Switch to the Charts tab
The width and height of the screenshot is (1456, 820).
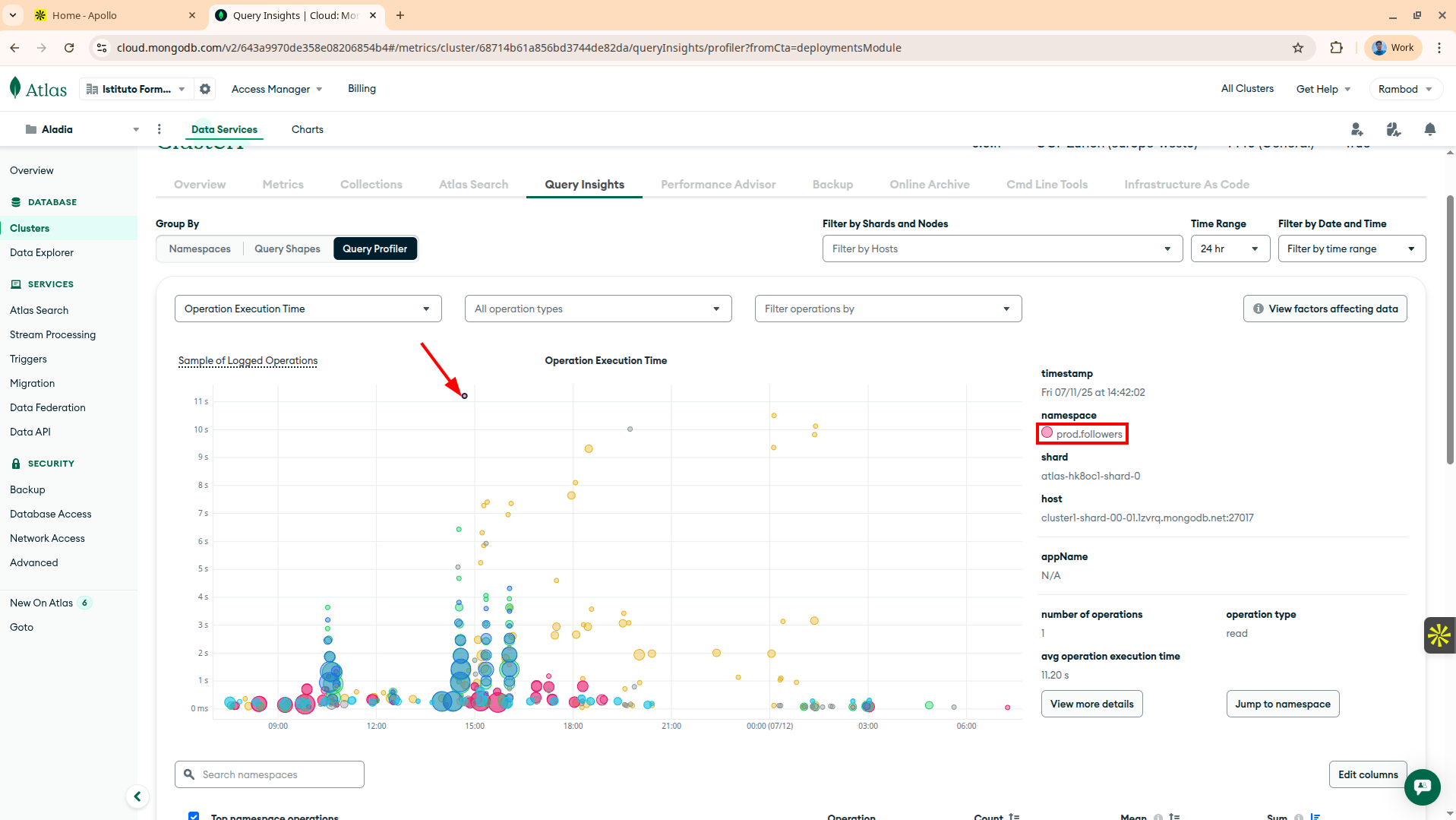tap(307, 129)
